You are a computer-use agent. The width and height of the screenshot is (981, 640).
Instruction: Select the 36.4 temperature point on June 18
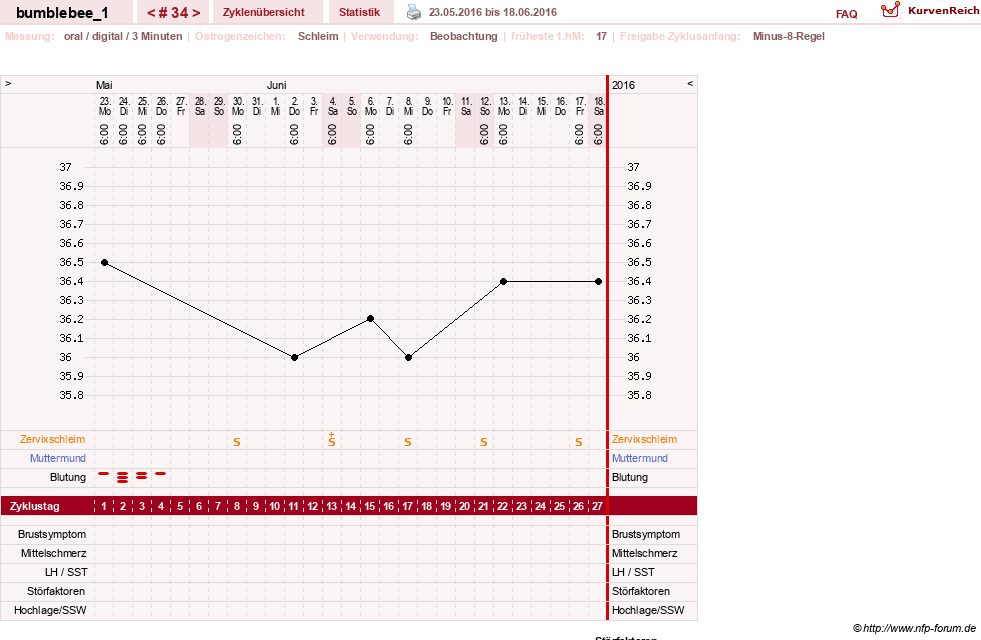[599, 282]
